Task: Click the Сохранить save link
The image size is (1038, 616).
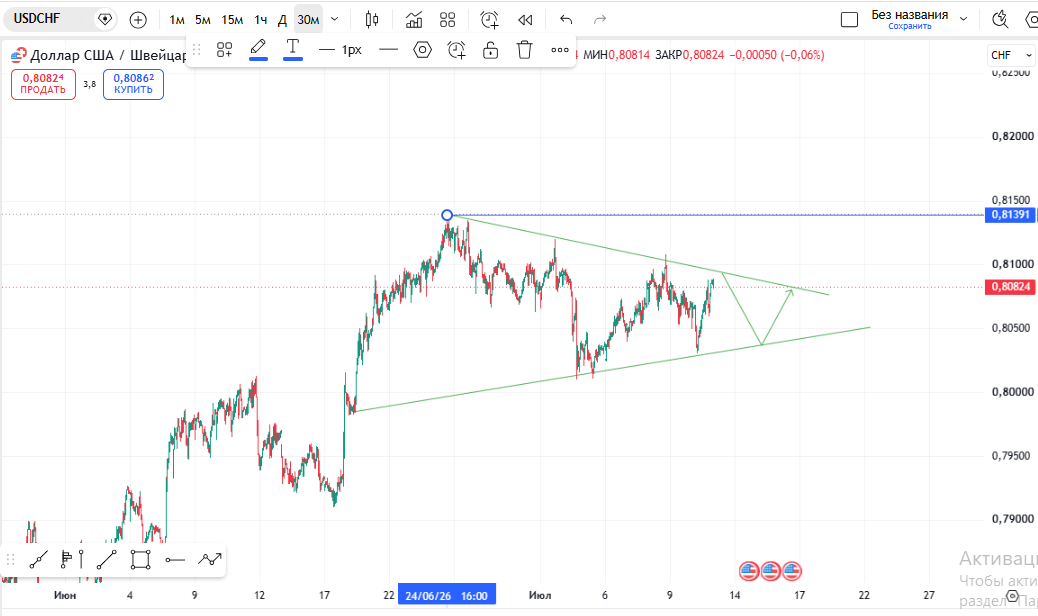Action: click(x=910, y=26)
